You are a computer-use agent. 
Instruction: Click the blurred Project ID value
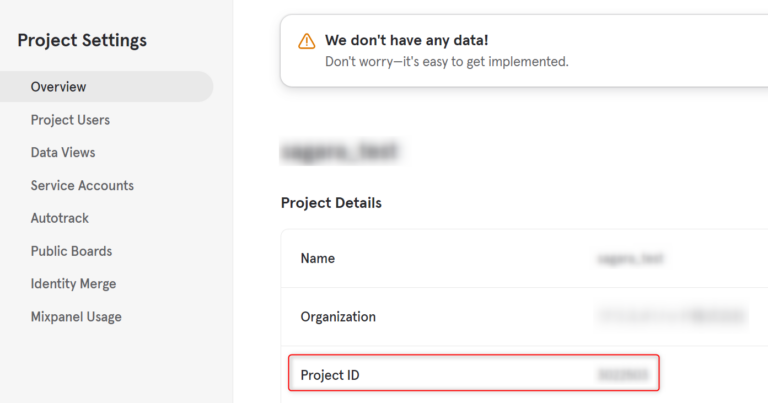tap(622, 375)
